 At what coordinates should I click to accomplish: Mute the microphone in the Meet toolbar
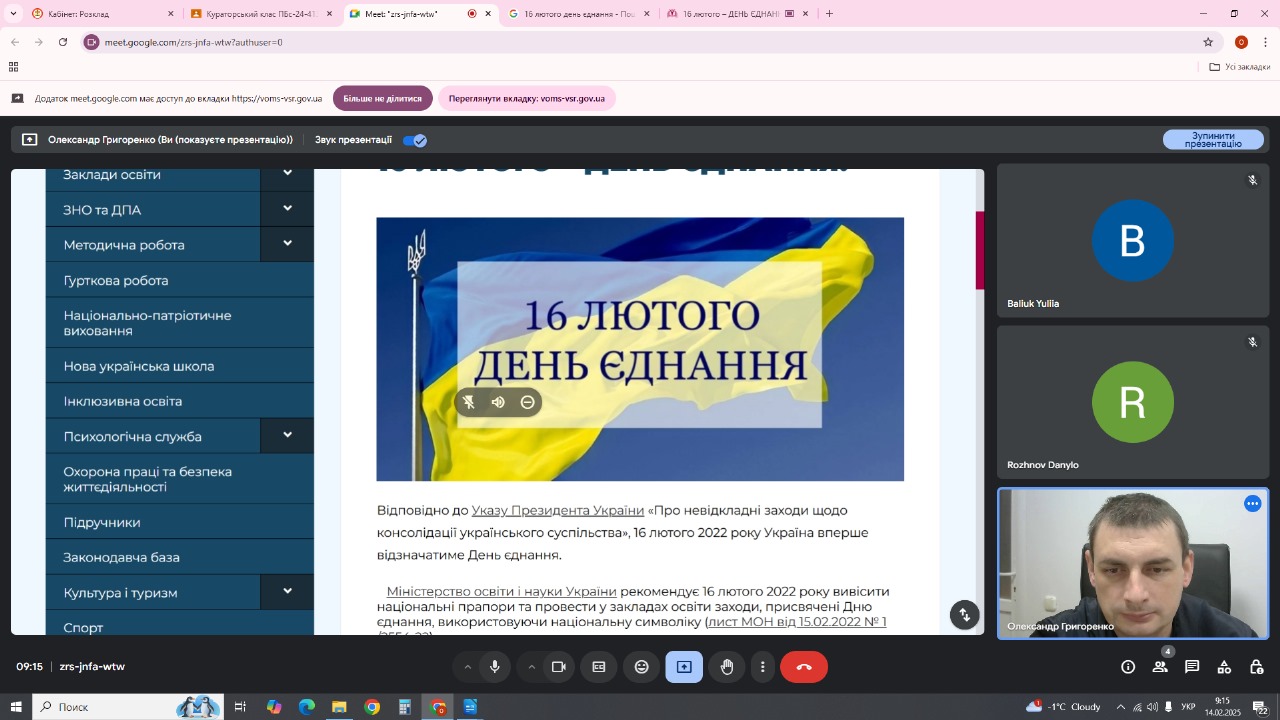(495, 667)
